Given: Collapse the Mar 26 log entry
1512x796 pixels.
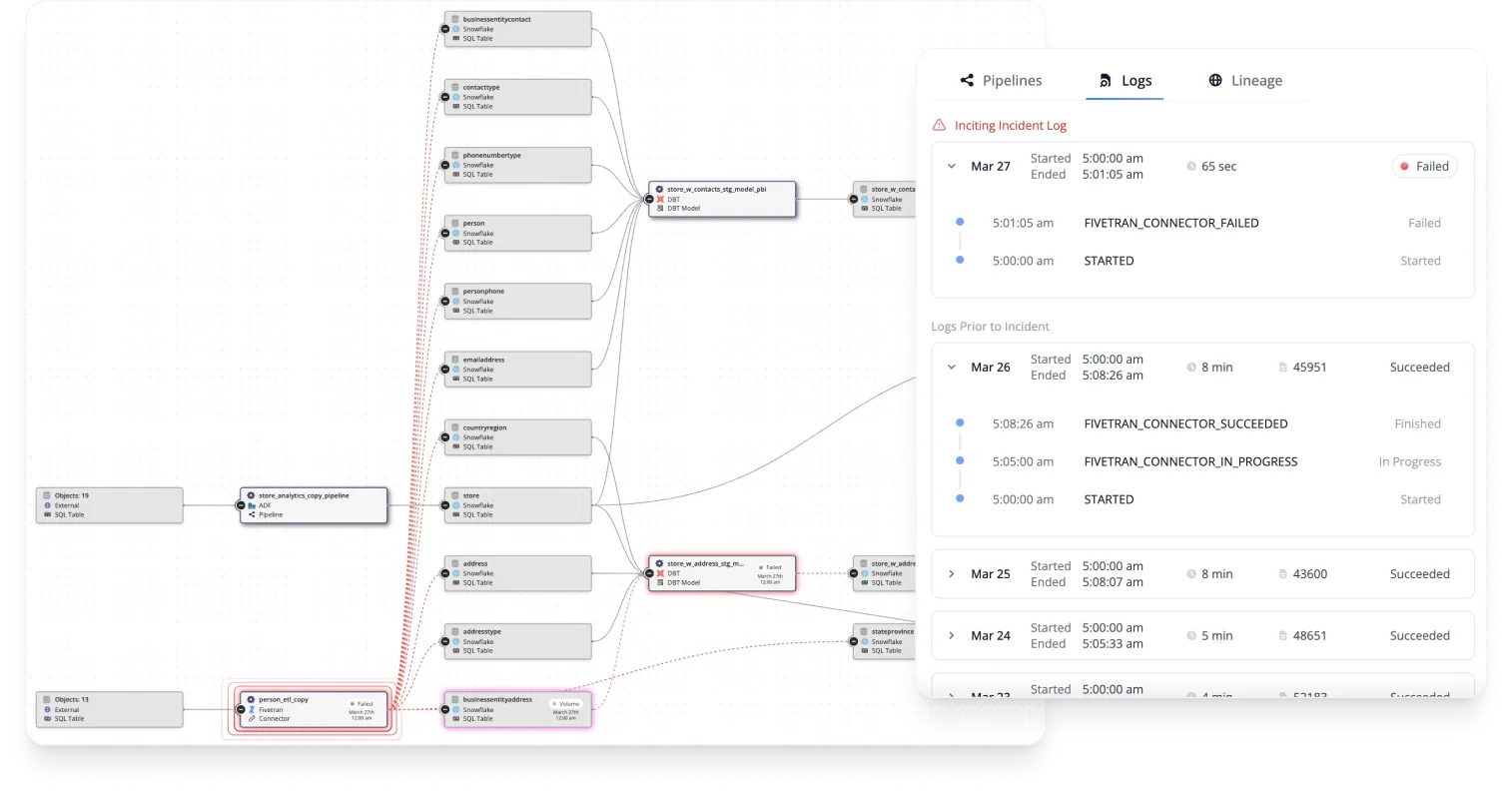Looking at the screenshot, I should (x=952, y=368).
